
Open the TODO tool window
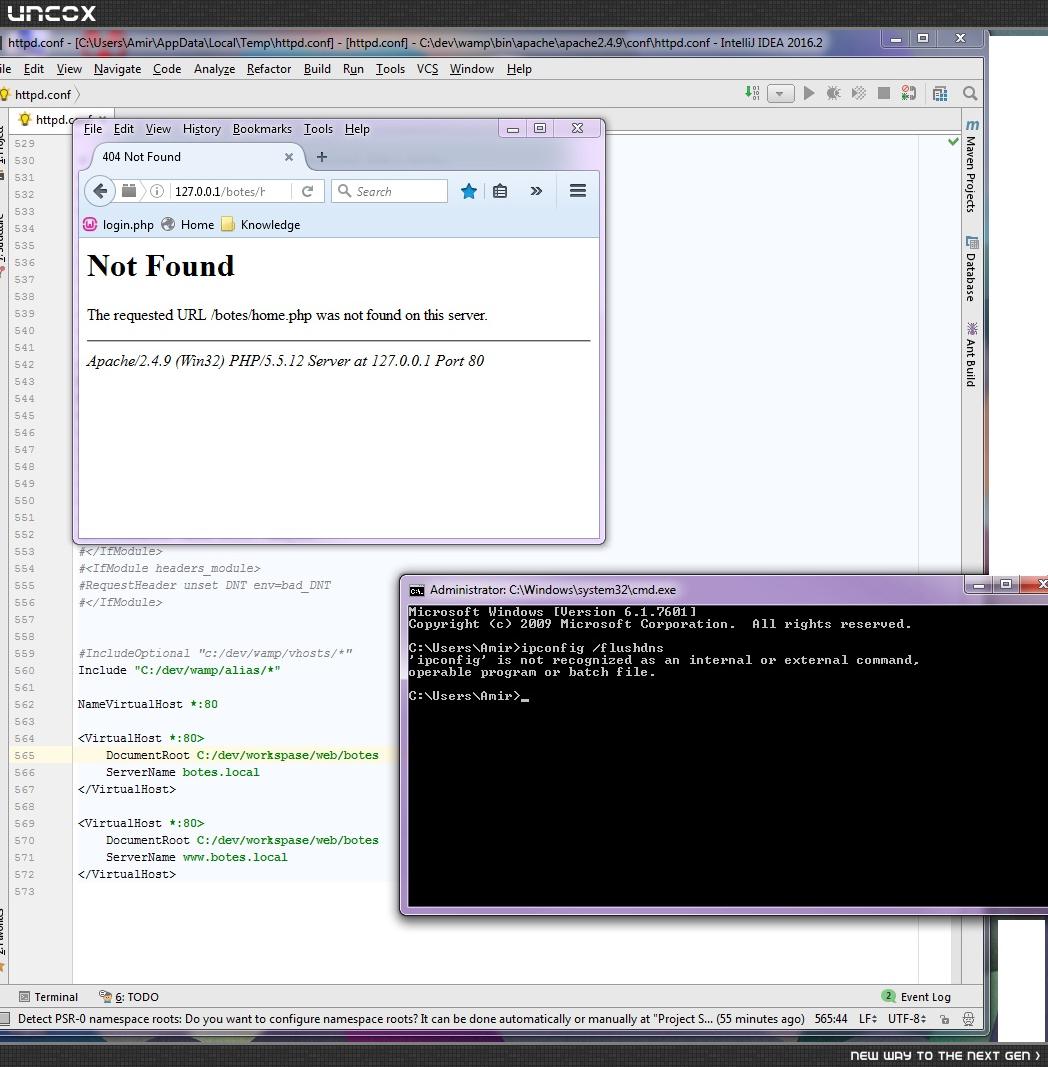point(129,997)
